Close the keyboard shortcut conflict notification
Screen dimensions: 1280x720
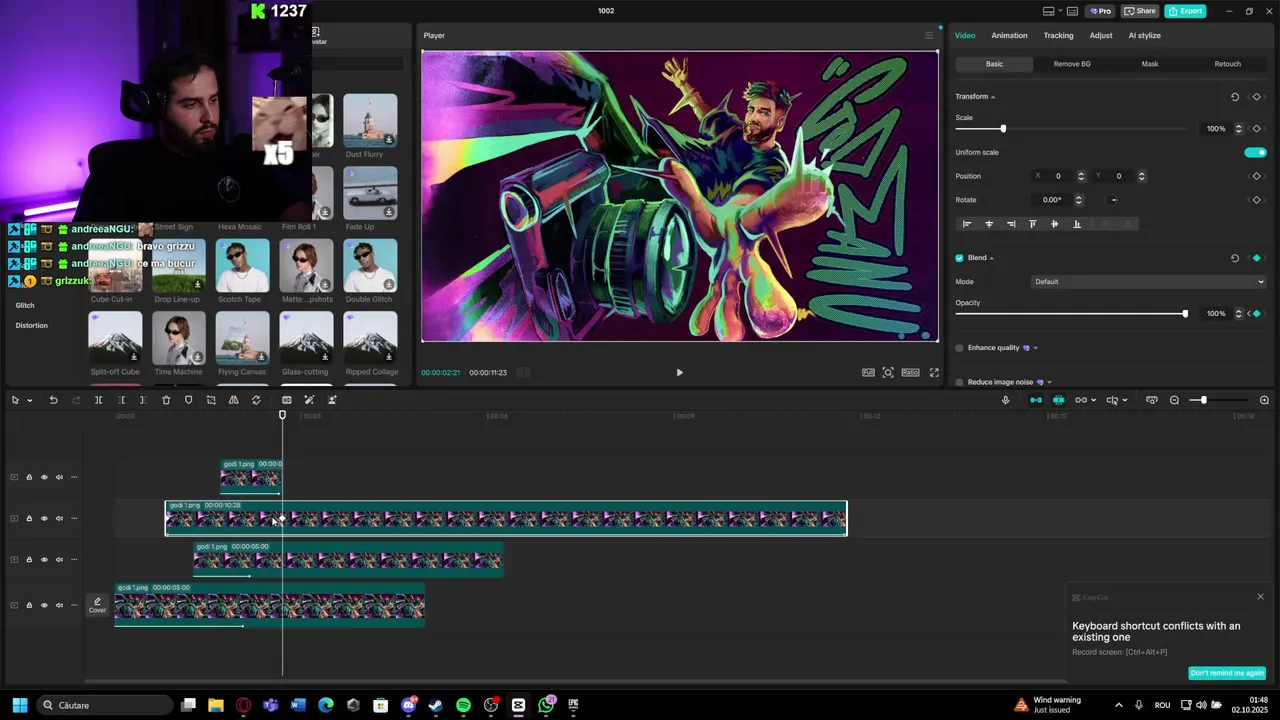pyautogui.click(x=1260, y=597)
